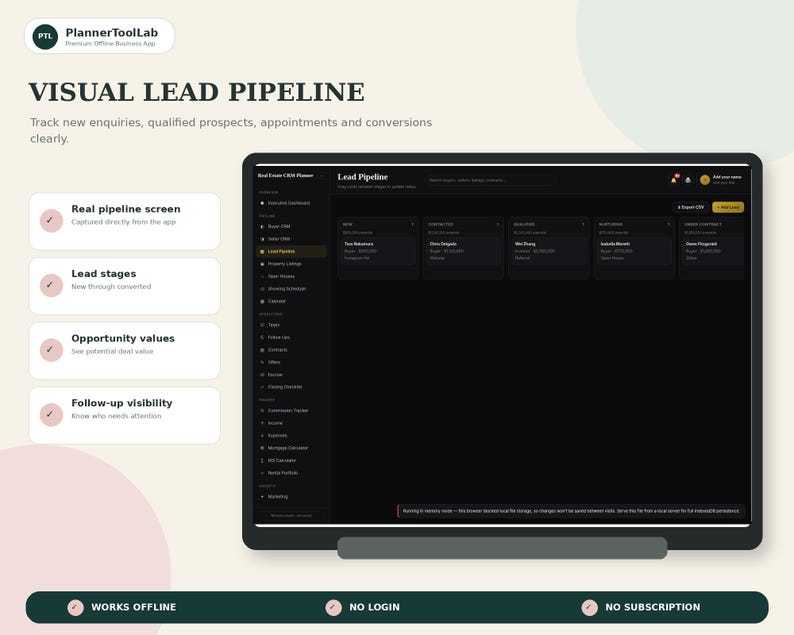Click the count badge in the QUALIFIED column
794x635 pixels.
(583, 224)
